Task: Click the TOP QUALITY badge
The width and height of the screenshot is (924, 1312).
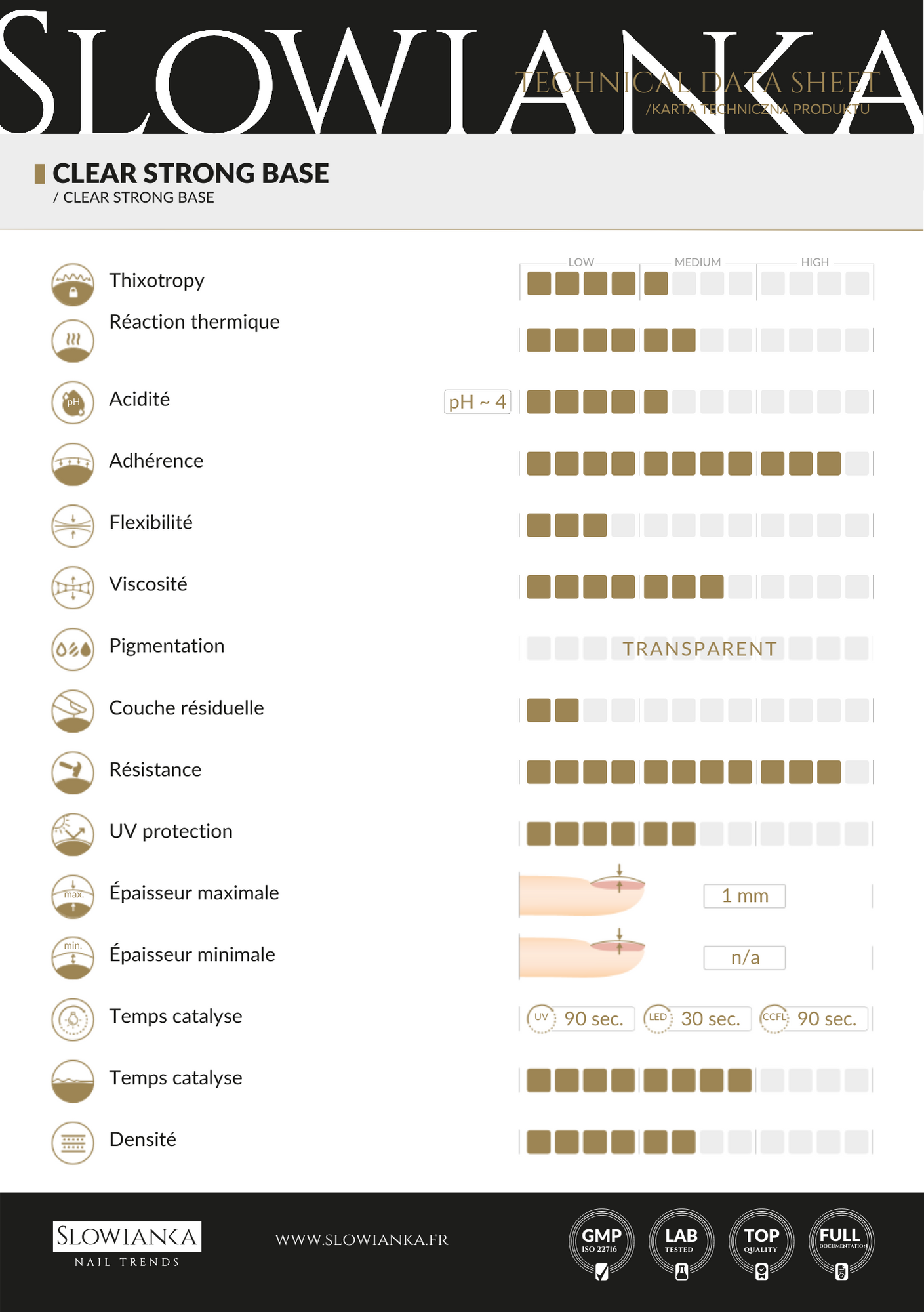Action: [761, 1243]
